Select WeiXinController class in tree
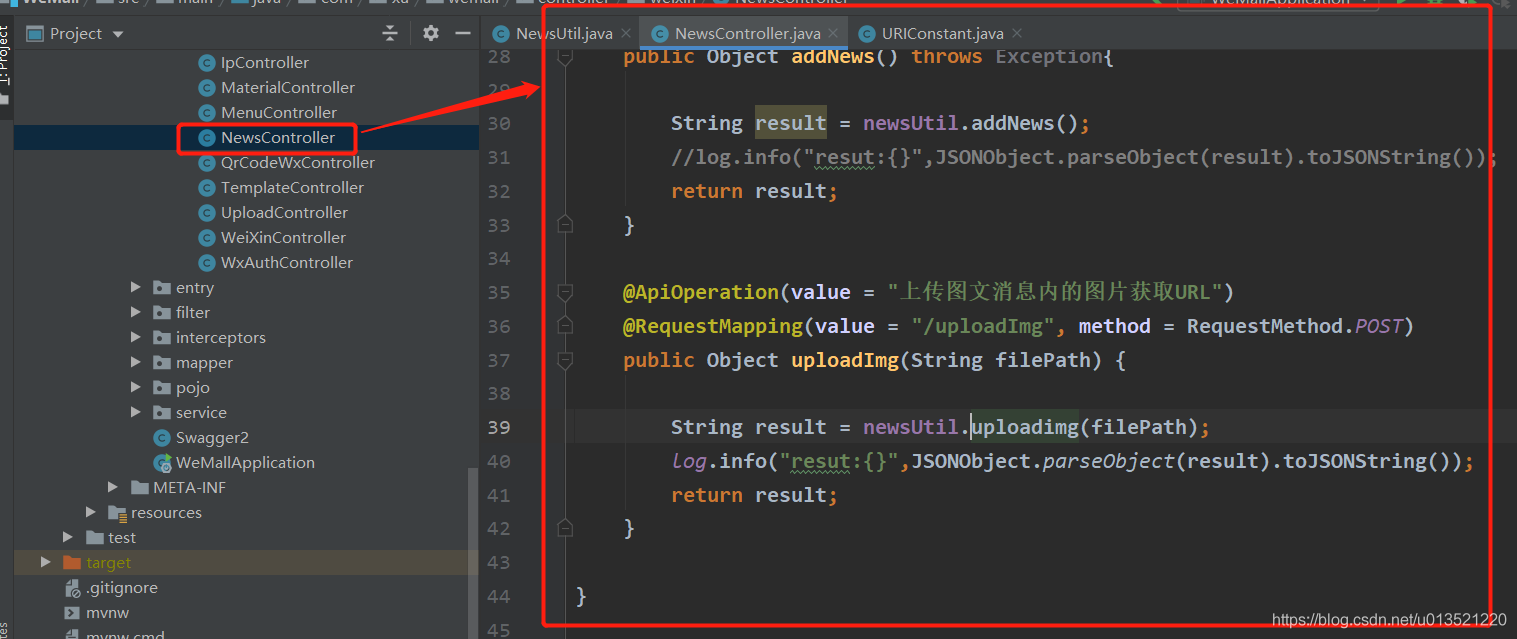The image size is (1517, 639). click(283, 238)
